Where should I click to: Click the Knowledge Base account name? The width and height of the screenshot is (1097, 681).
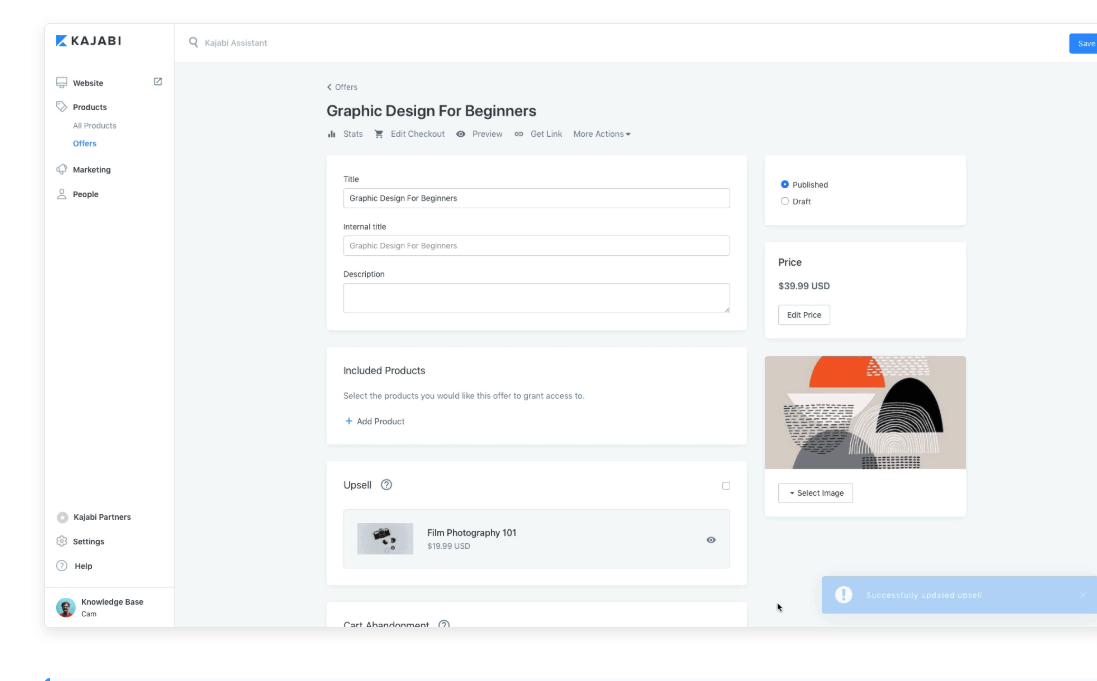112,602
